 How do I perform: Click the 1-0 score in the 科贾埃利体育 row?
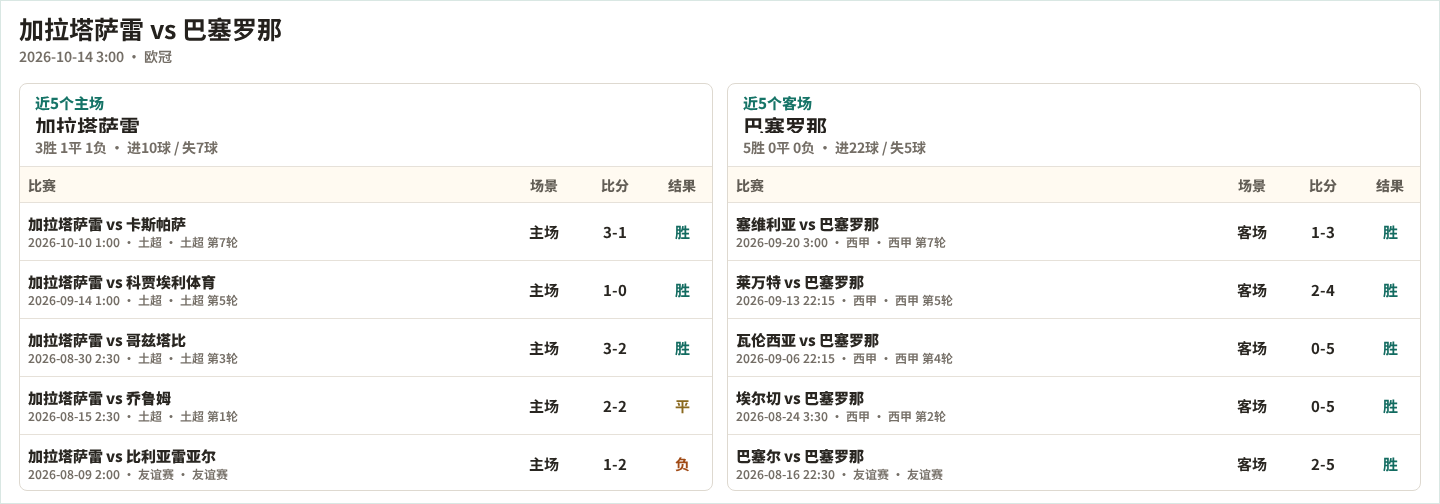pyautogui.click(x=615, y=290)
